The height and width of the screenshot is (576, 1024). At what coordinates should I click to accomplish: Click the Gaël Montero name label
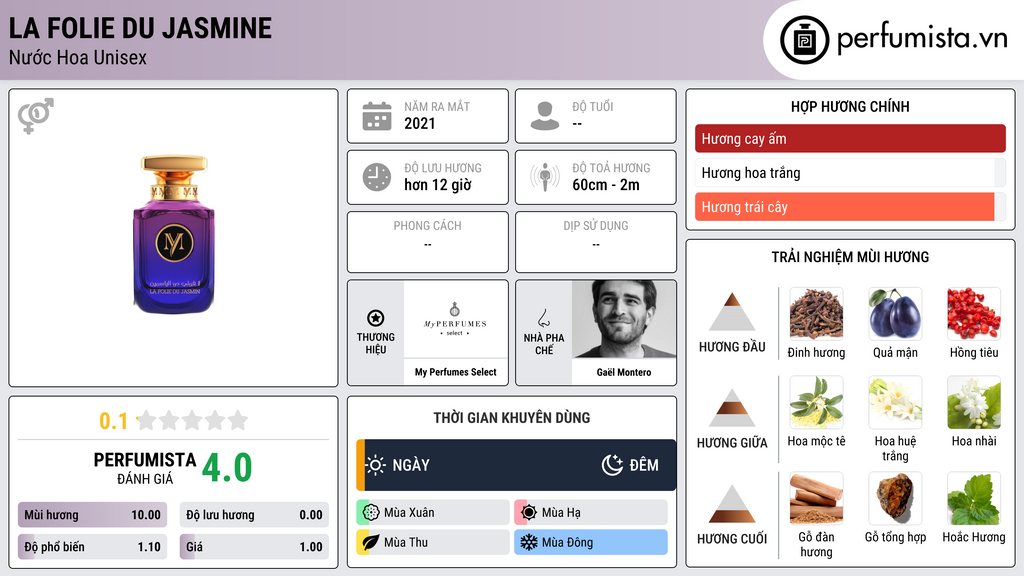(x=624, y=372)
